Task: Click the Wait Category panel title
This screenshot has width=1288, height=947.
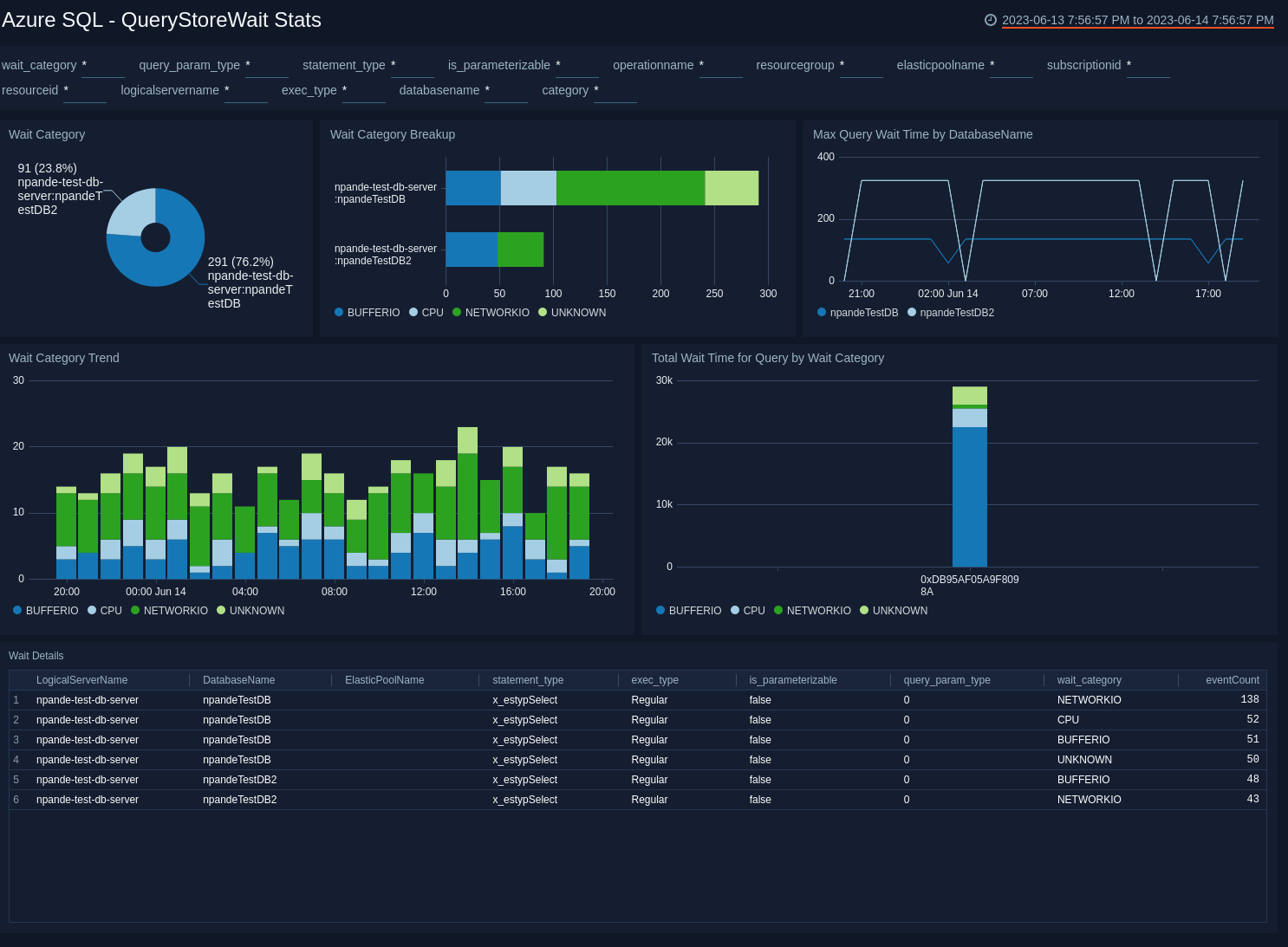Action: click(47, 134)
